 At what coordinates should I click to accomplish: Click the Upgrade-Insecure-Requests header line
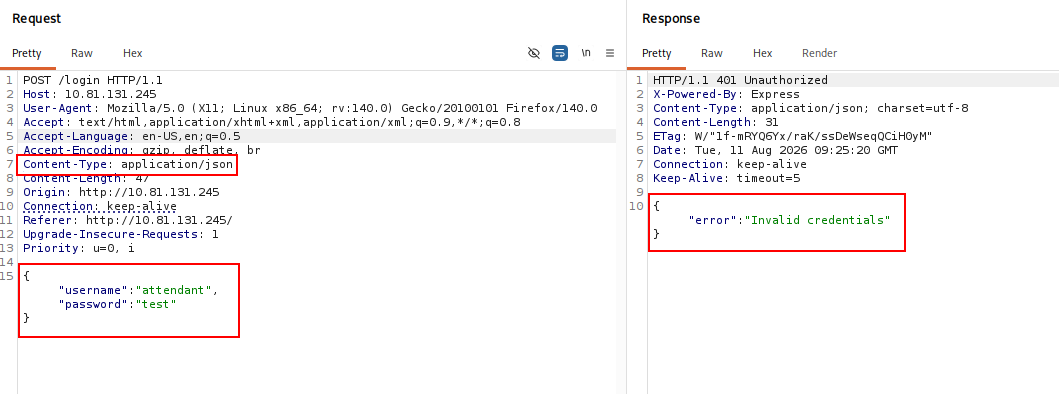click(121, 235)
